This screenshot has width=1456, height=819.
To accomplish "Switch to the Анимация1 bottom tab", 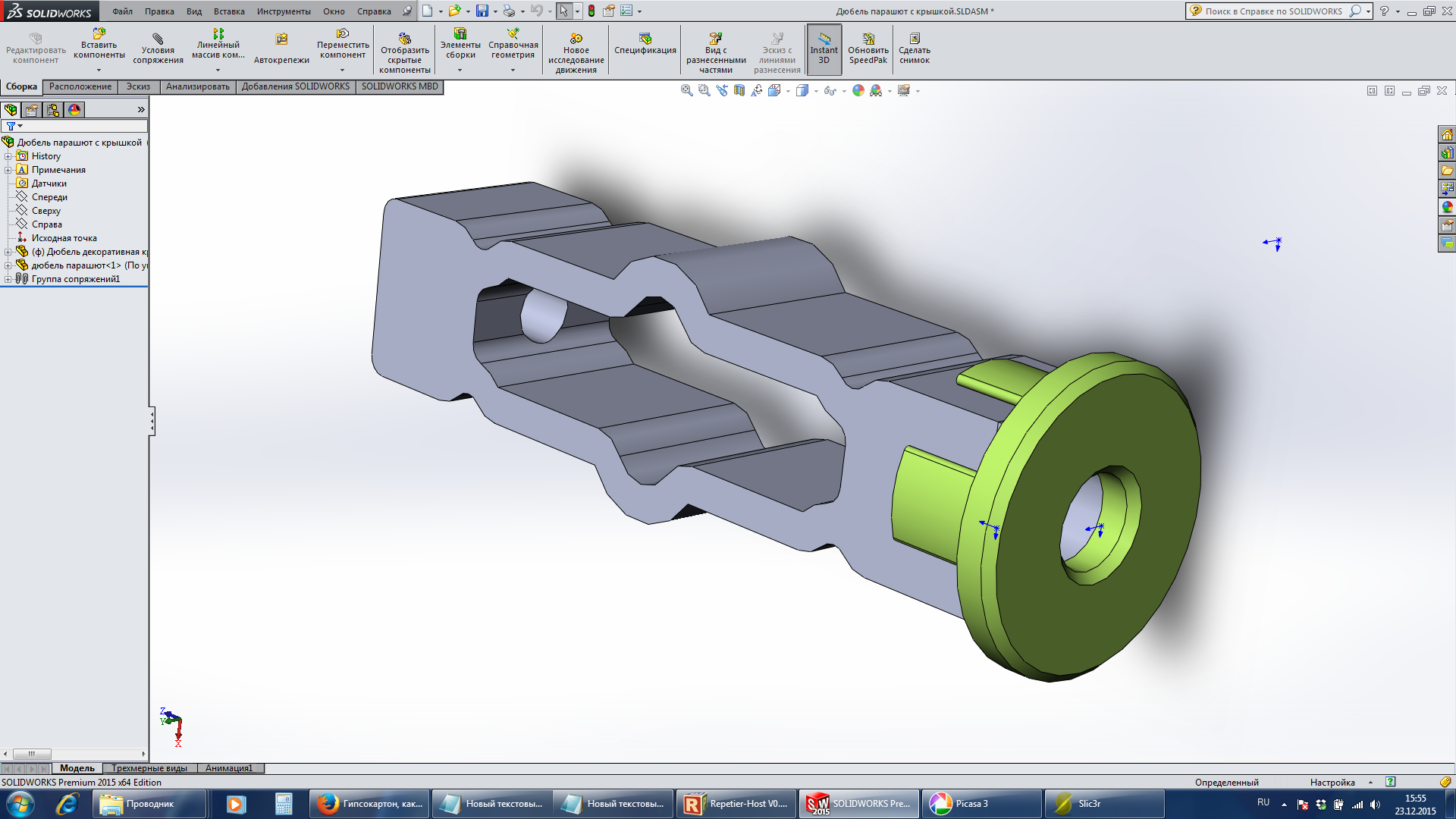I will pos(229,768).
